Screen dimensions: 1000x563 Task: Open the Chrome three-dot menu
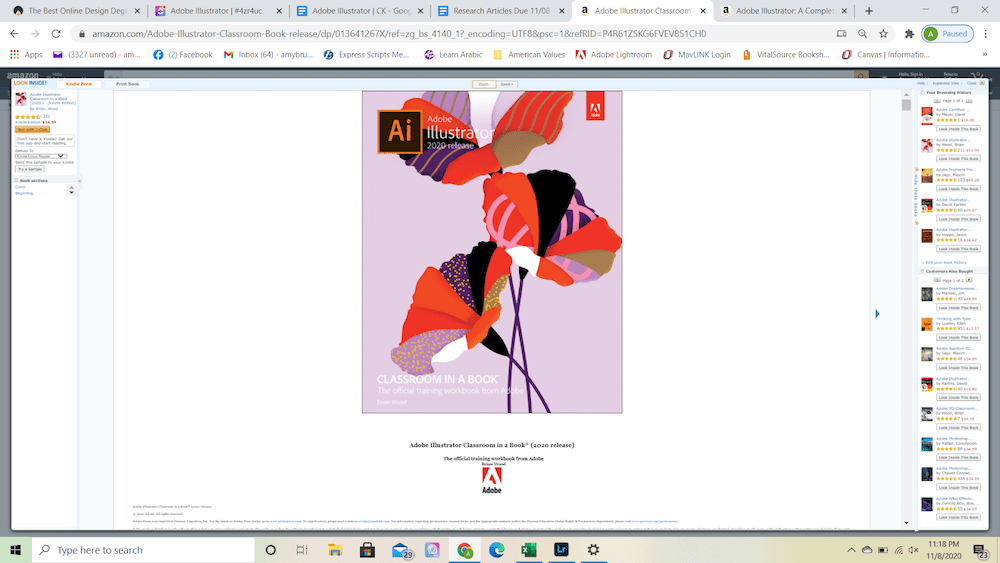click(985, 34)
